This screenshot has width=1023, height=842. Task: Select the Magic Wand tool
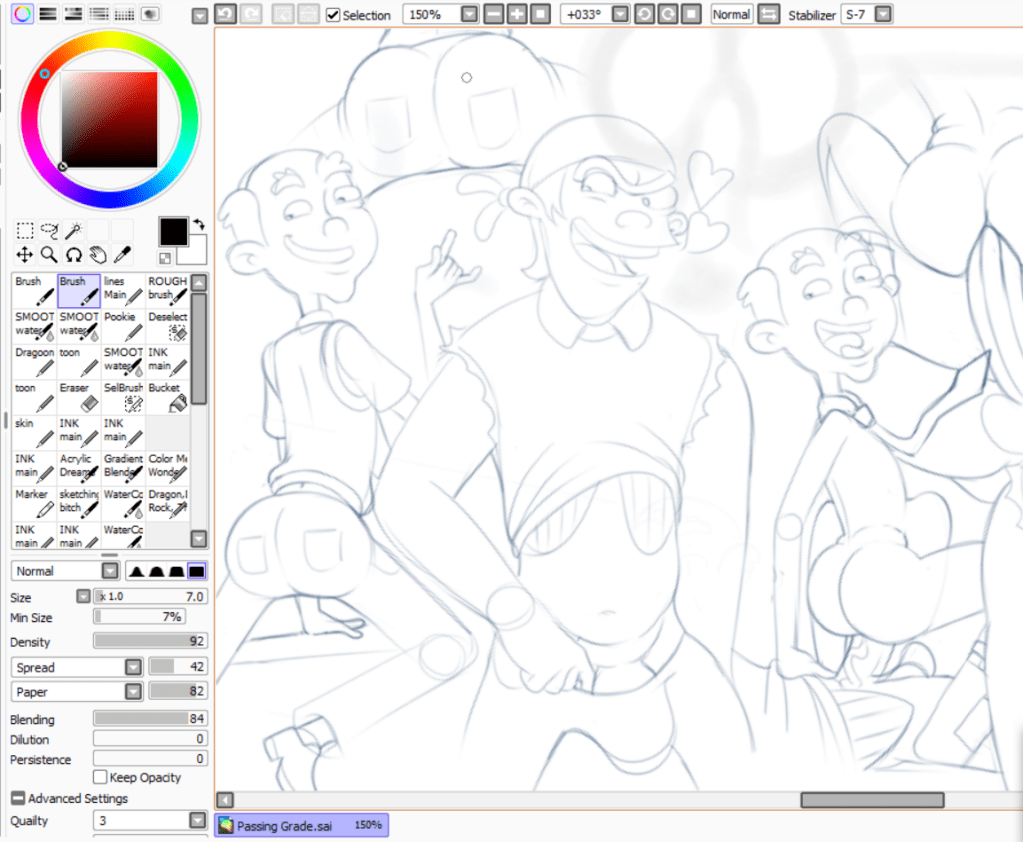[73, 230]
